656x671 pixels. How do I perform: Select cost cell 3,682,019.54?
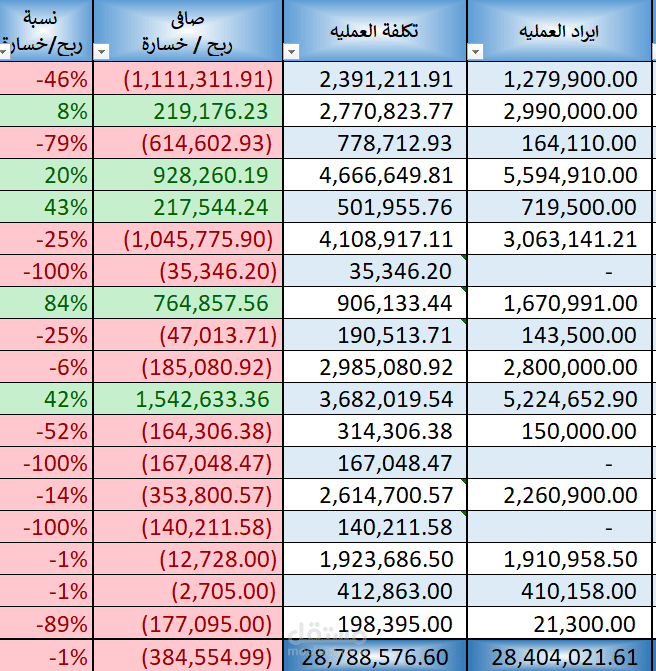(x=375, y=399)
